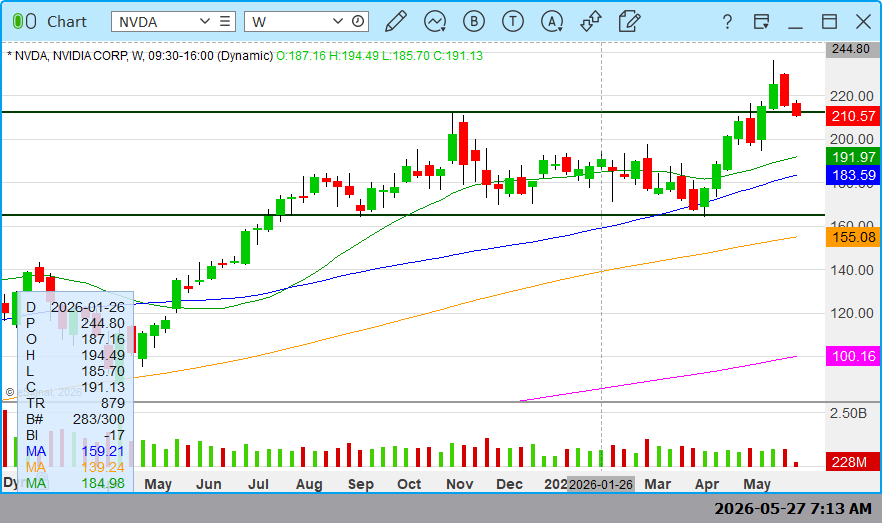This screenshot has height=523, width=882.
Task: Click the chart header O:187.16 H:194.49 text
Action: click(x=327, y=56)
